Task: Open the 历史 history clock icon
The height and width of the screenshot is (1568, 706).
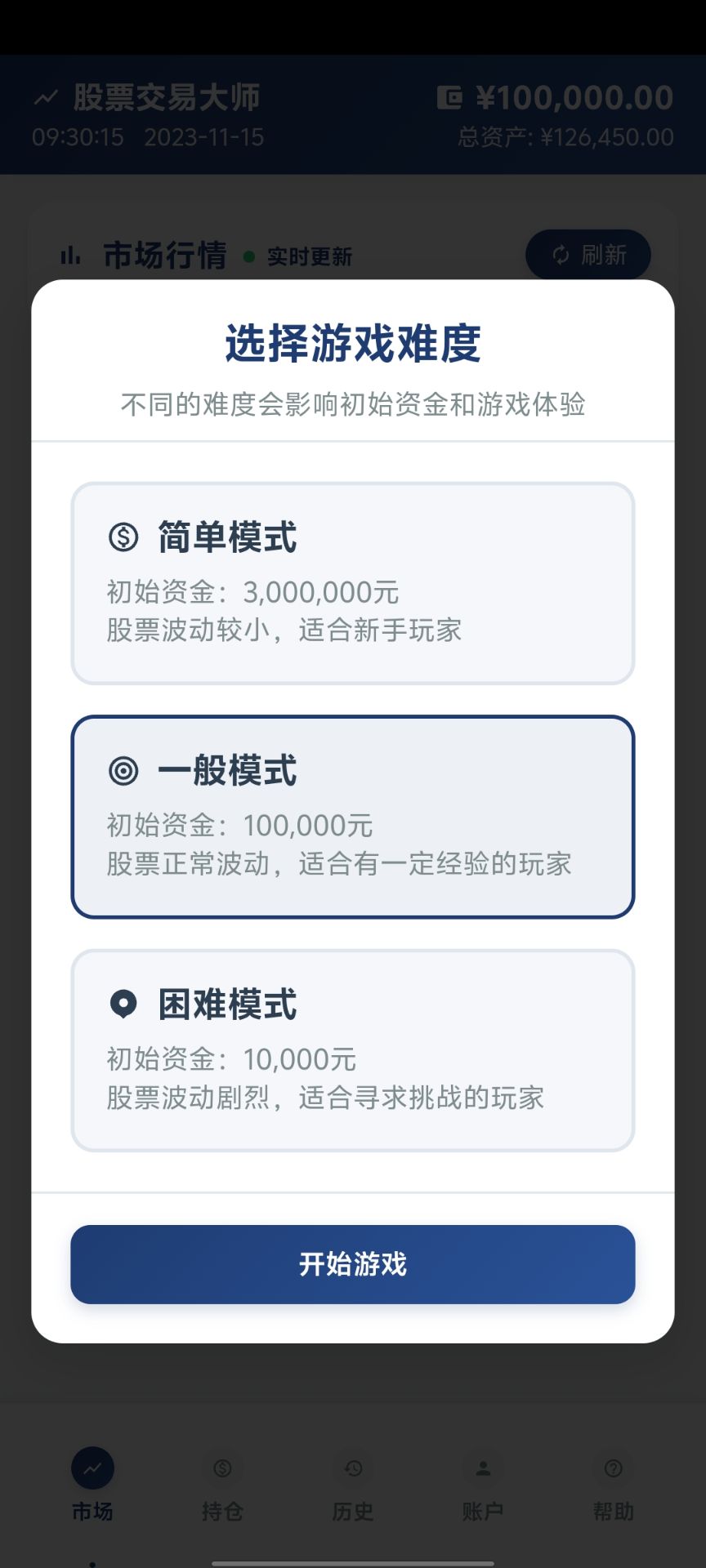Action: tap(353, 1468)
